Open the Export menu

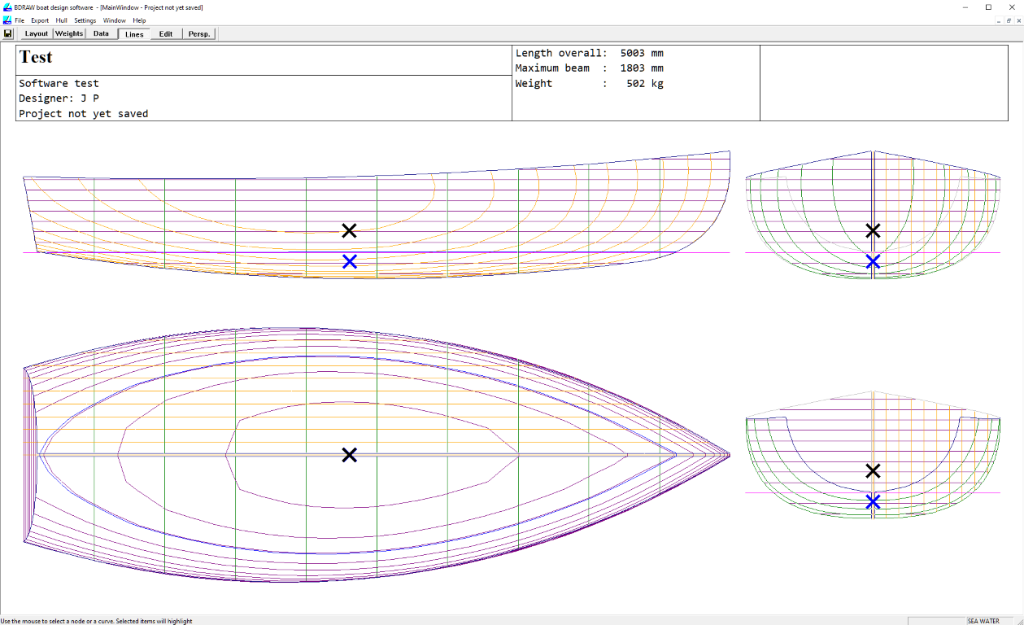[x=39, y=20]
